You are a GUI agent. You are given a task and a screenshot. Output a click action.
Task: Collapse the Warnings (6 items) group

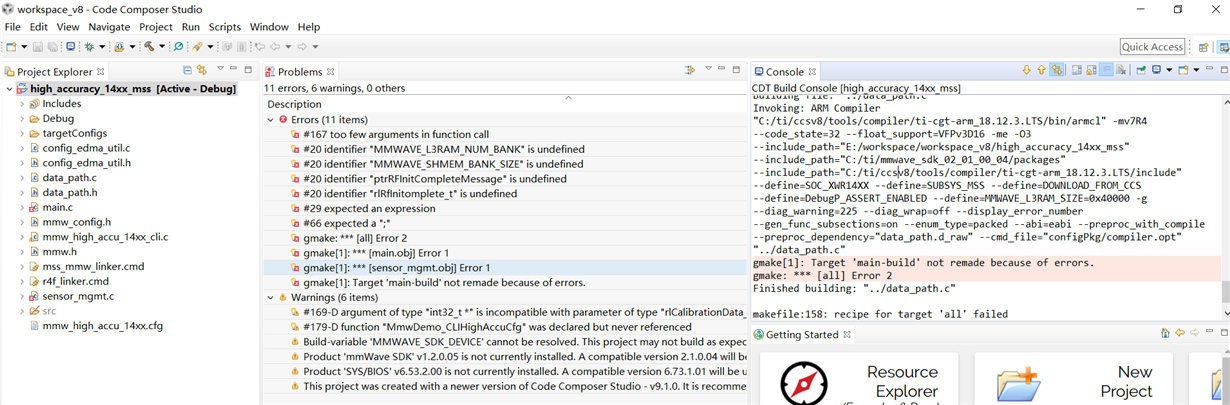[x=270, y=298]
